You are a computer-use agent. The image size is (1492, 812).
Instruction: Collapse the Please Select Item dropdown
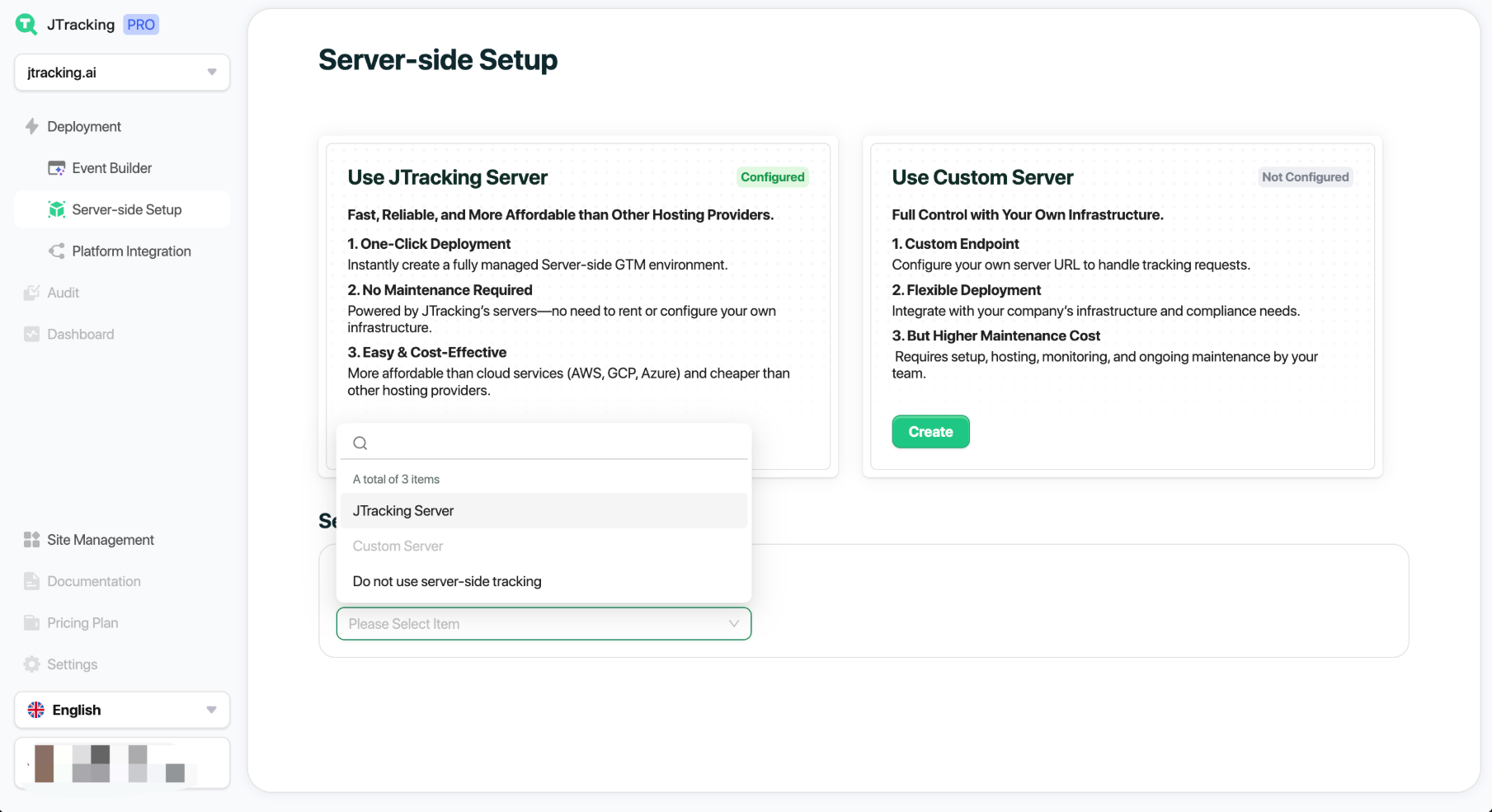point(732,624)
